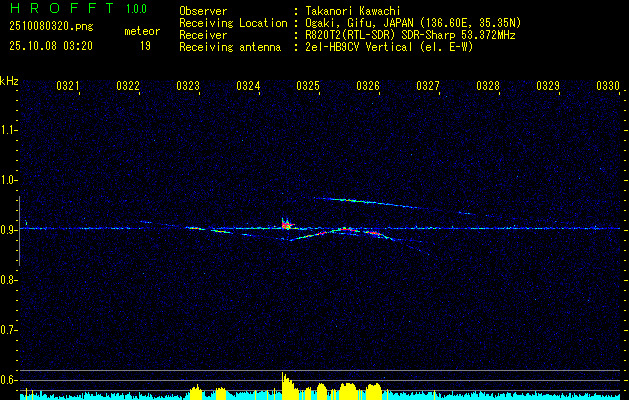This screenshot has height=400, width=629.
Task: Click the 0324 time axis marker
Action: pos(248,86)
